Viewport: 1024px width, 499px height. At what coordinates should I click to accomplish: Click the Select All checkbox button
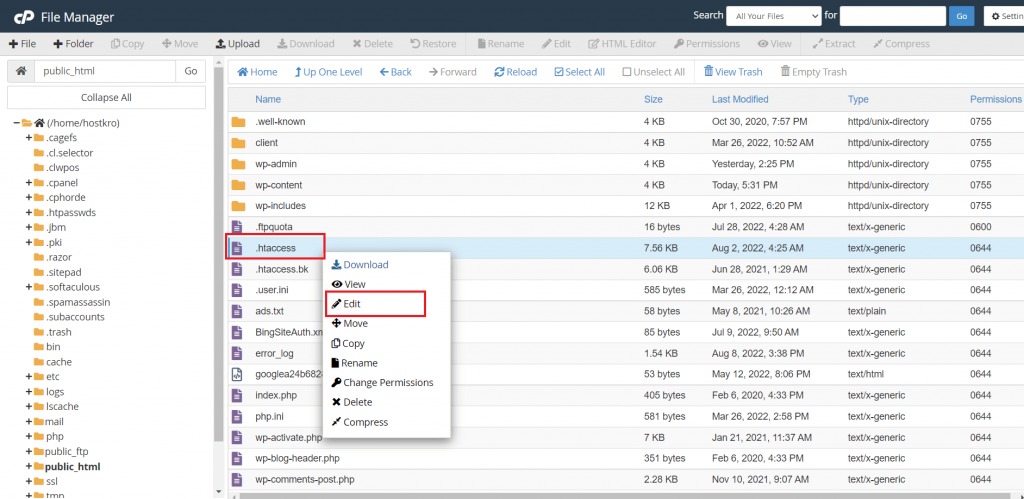(x=579, y=72)
